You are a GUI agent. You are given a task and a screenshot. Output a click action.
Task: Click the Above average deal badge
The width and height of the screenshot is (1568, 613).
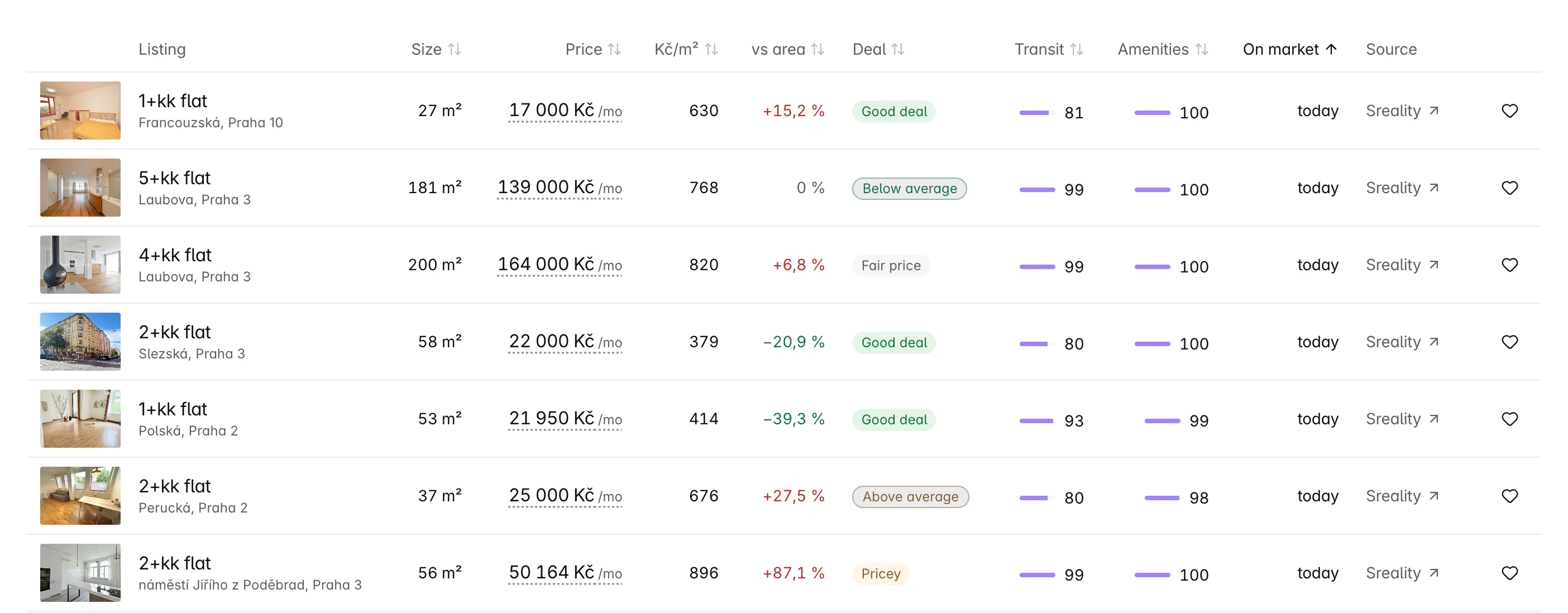click(x=910, y=497)
